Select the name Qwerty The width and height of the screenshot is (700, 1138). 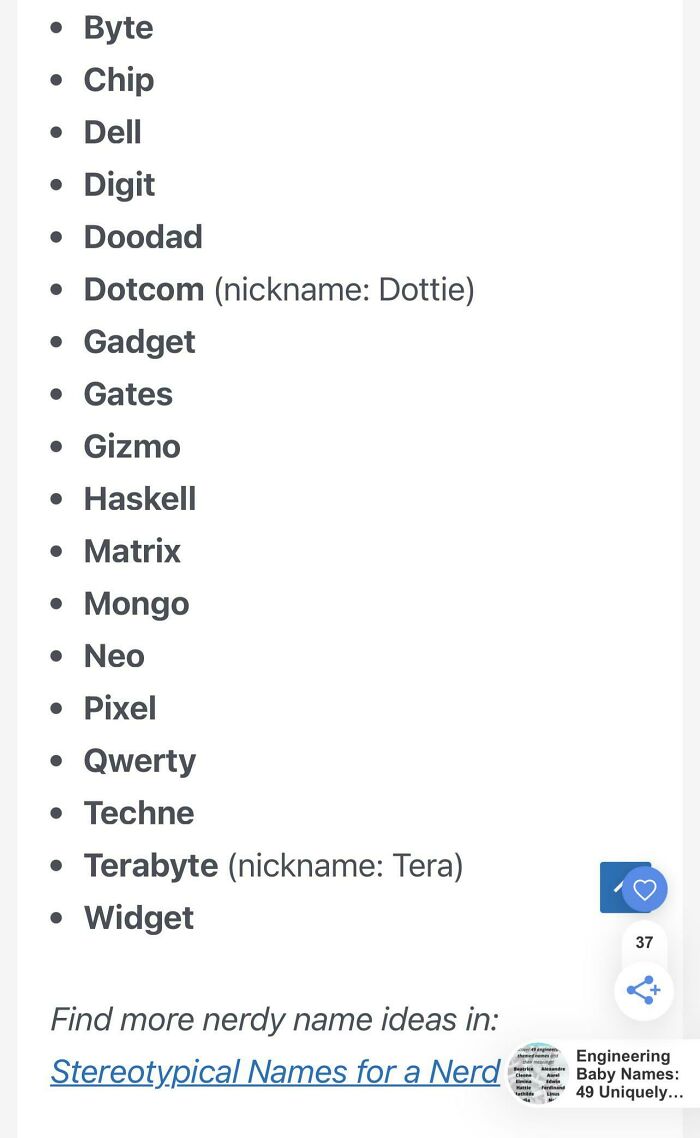click(x=140, y=760)
